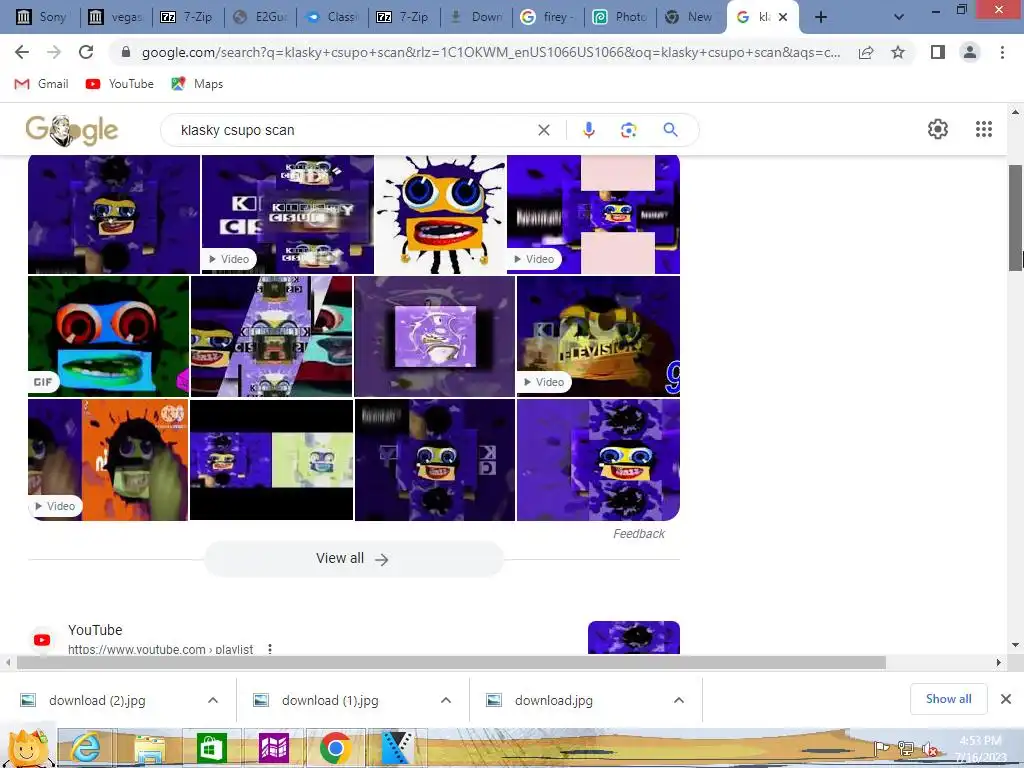Open File Explorer from taskbar
The image size is (1024, 768).
click(150, 748)
